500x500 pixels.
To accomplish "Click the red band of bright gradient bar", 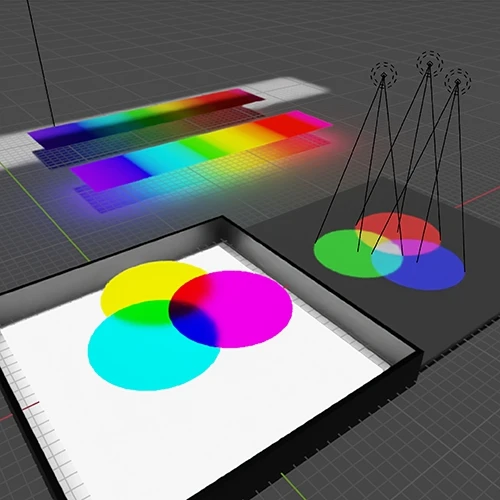I will coord(278,128).
